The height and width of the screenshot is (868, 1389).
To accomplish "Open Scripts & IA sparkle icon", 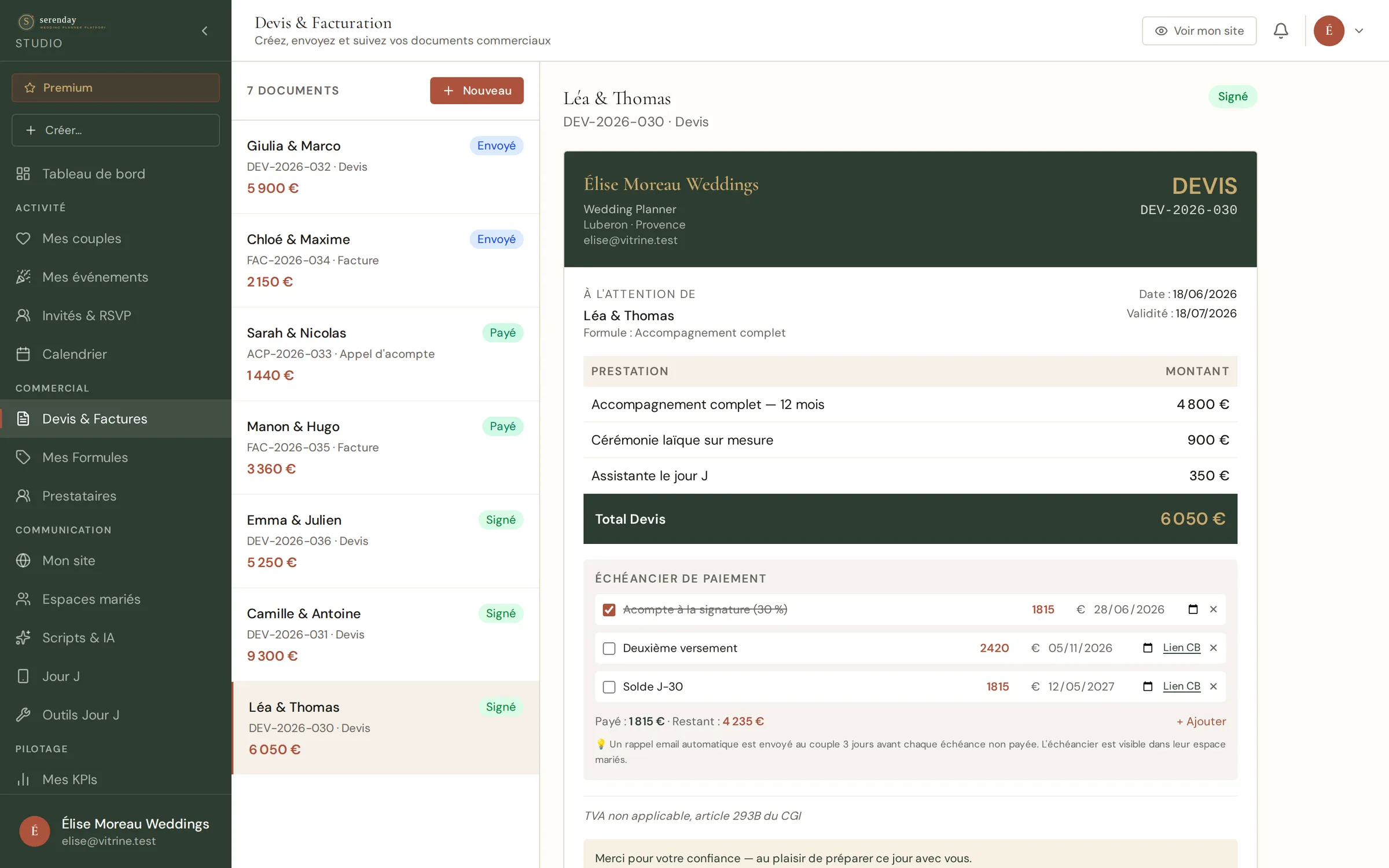I will click(23, 638).
